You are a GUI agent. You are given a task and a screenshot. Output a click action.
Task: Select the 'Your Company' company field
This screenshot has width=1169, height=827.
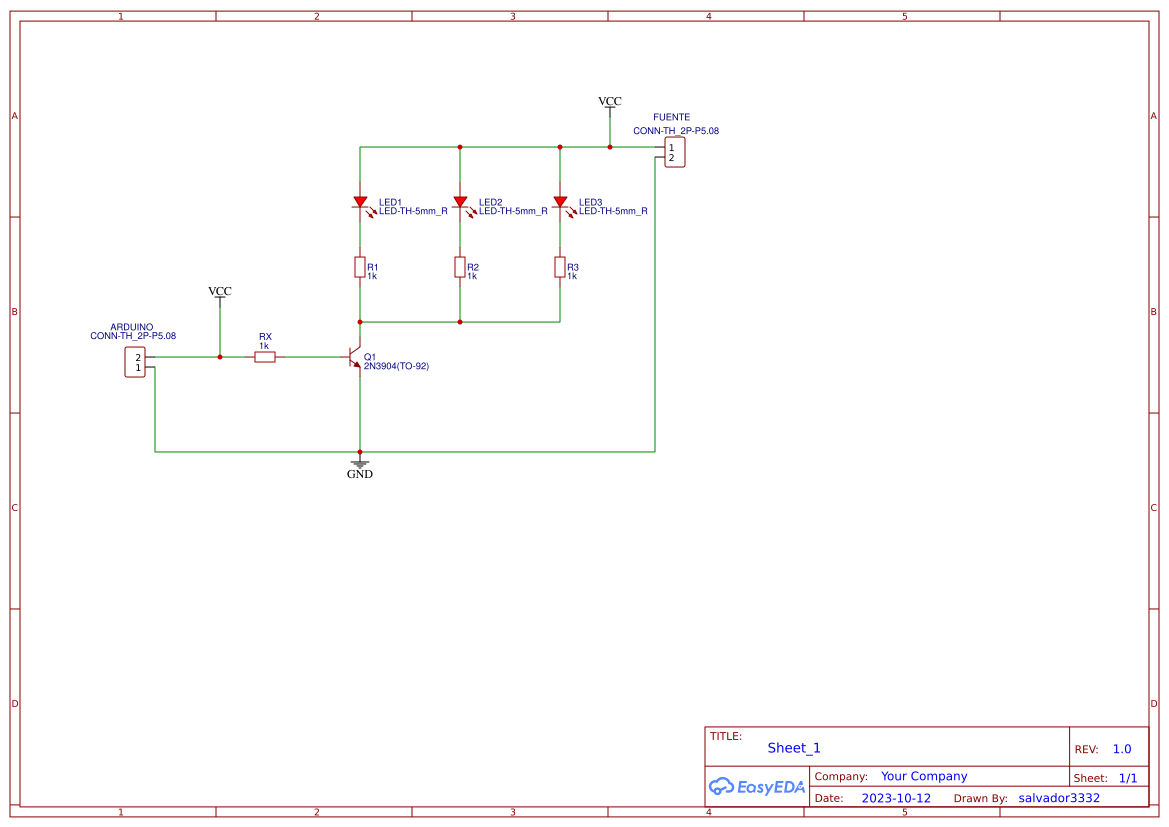pos(924,776)
